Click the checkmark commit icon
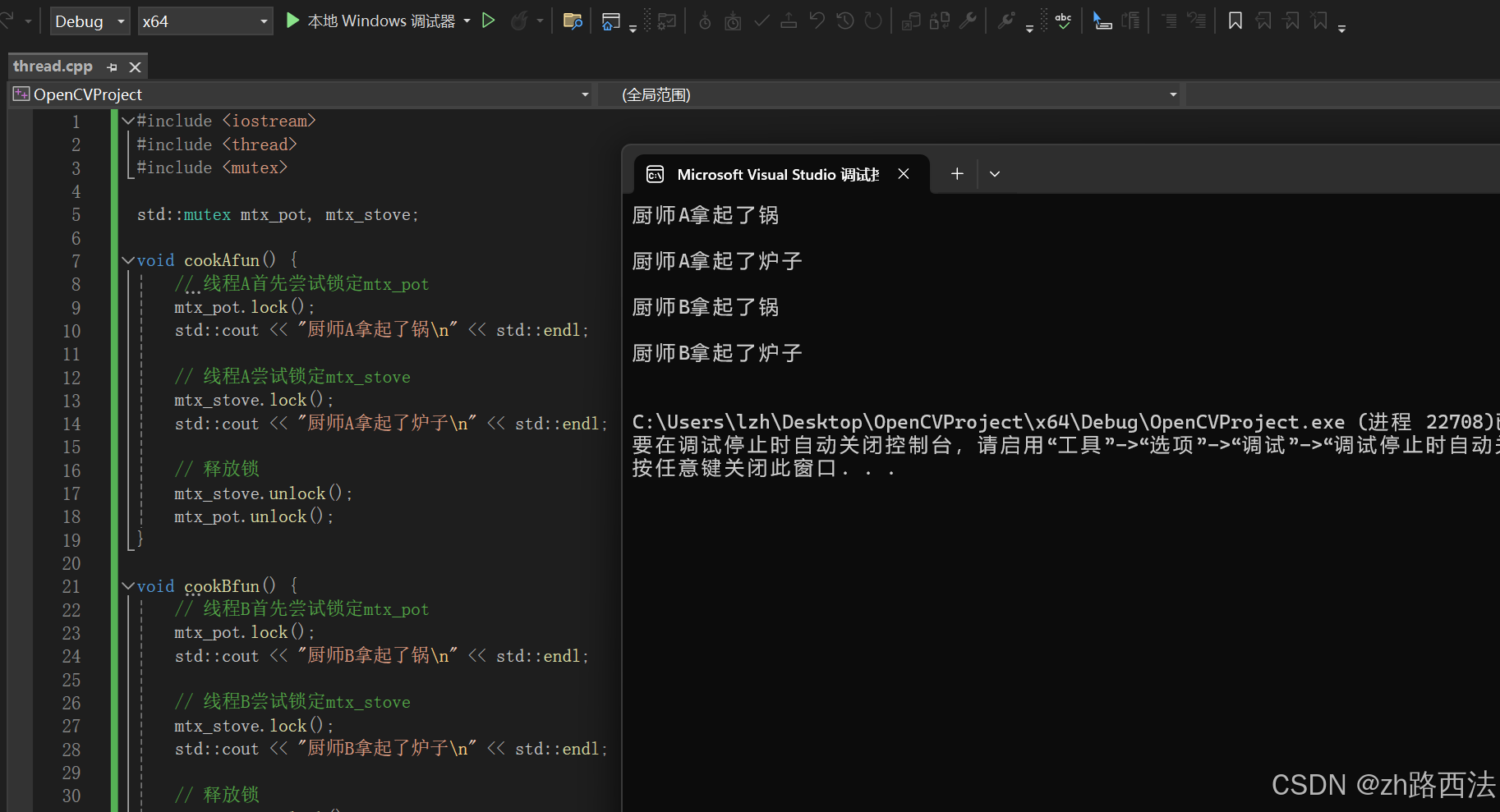Screen dimensions: 1500x812 pyautogui.click(x=762, y=21)
